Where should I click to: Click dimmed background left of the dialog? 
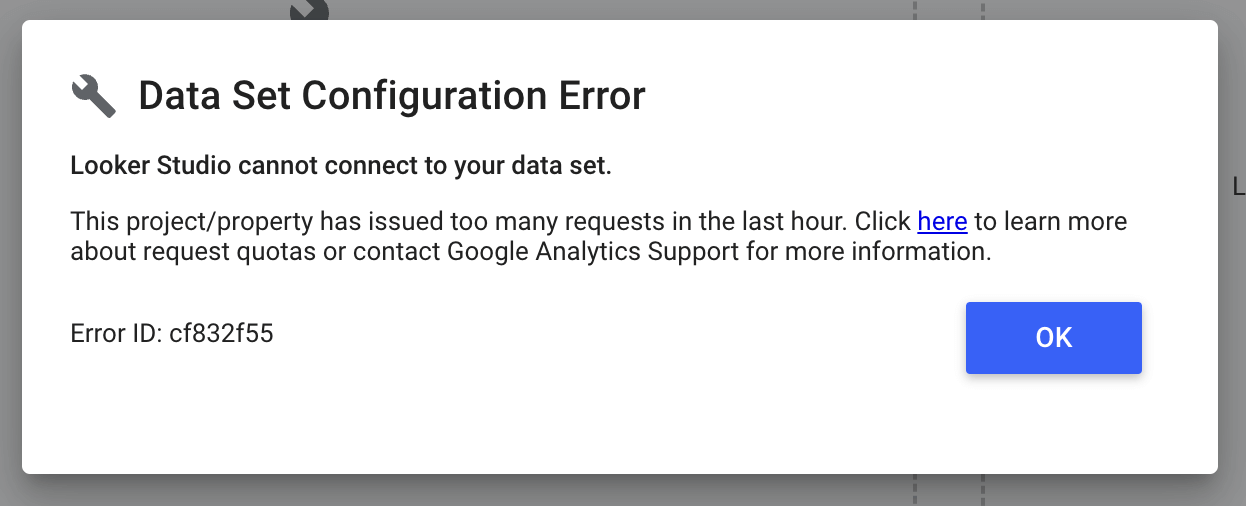(10, 250)
